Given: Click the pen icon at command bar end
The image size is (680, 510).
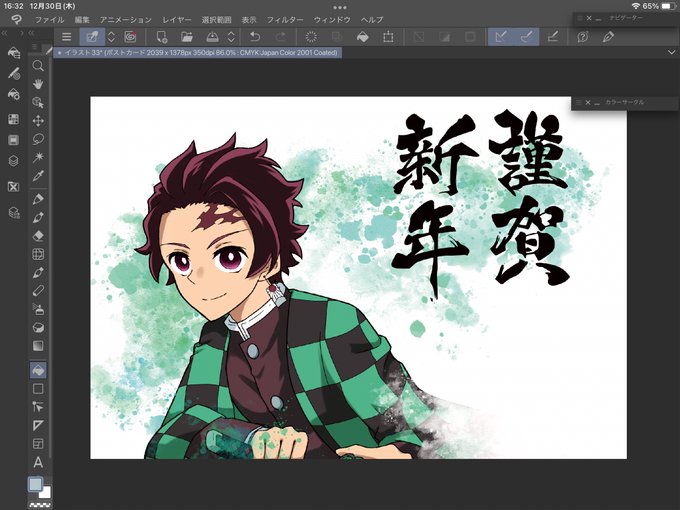Looking at the screenshot, I should (608, 37).
